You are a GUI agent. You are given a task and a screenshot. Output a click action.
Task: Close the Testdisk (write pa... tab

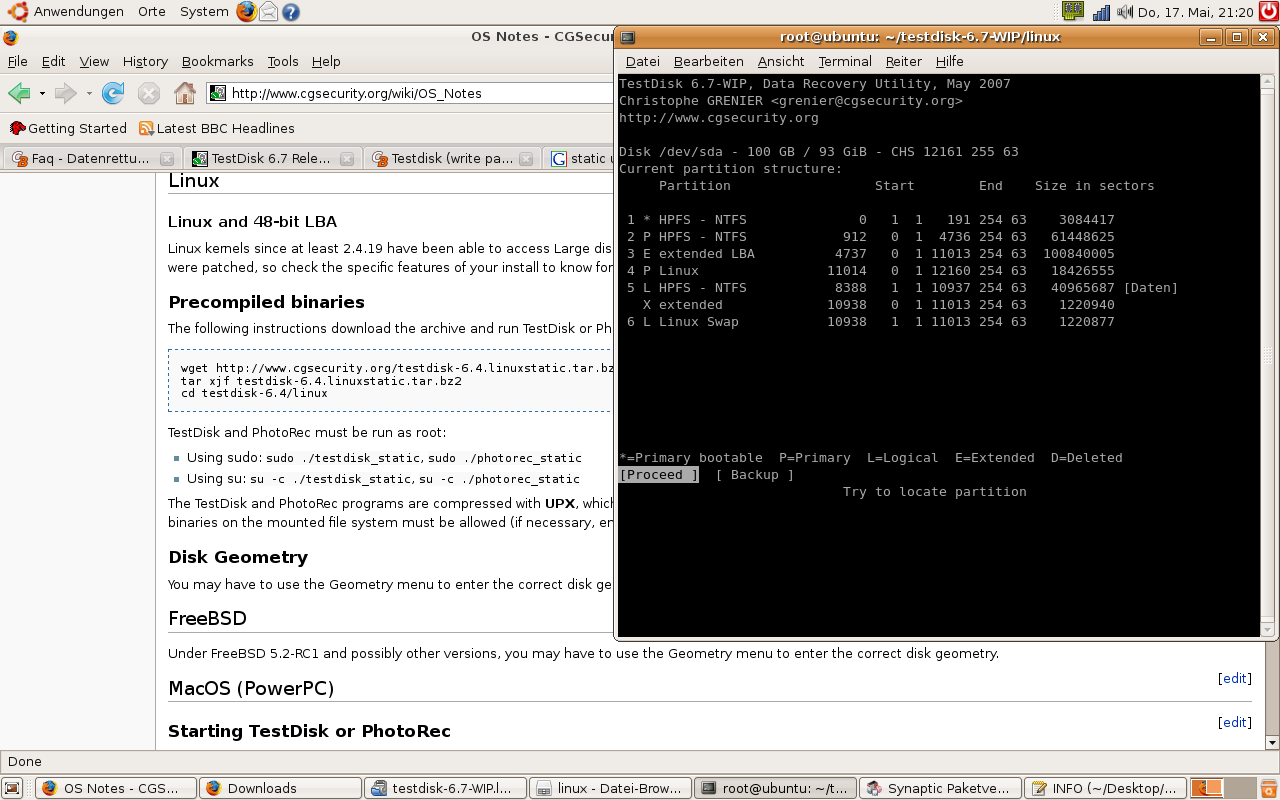pos(527,158)
